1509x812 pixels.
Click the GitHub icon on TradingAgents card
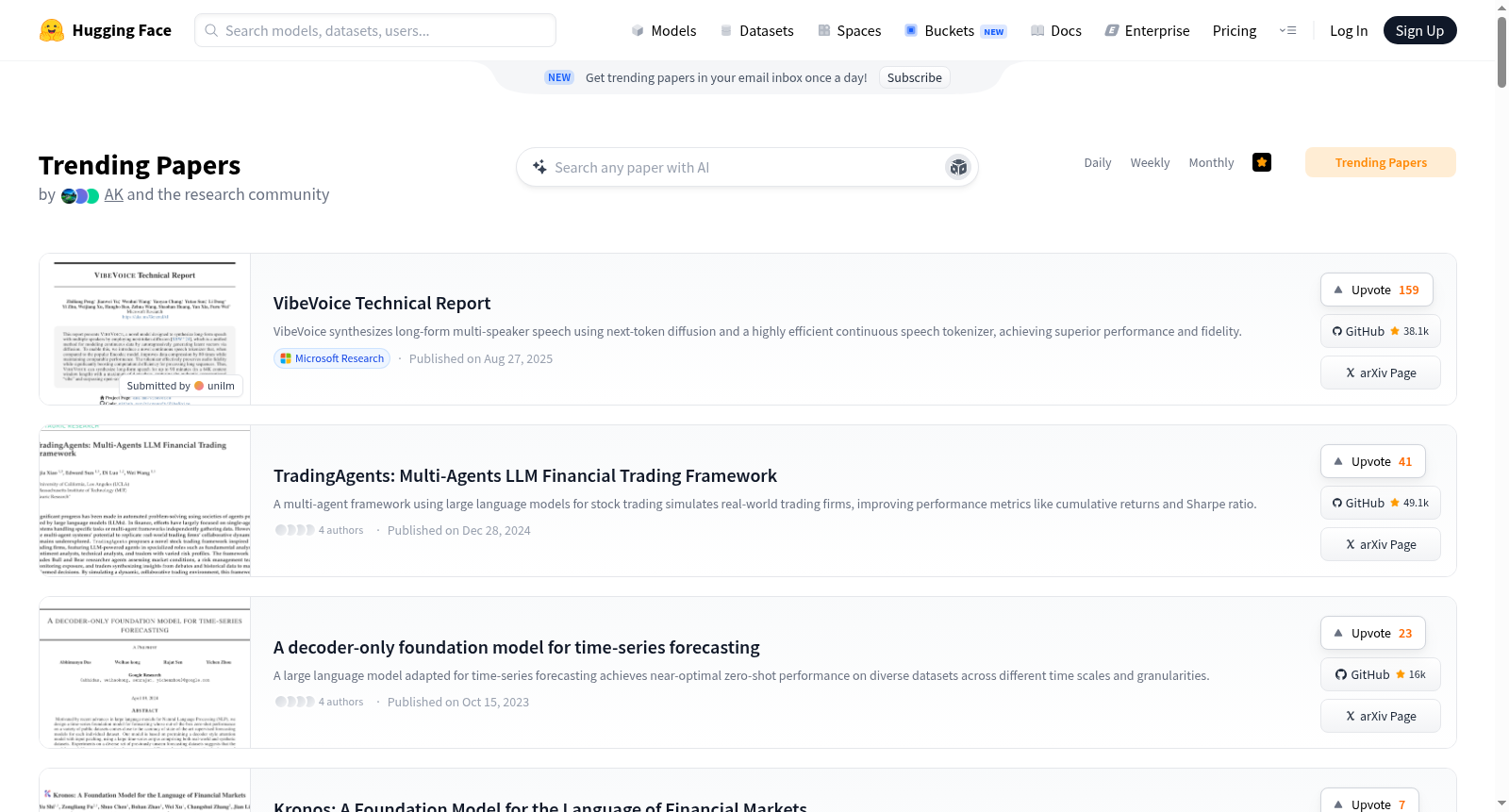[x=1337, y=503]
